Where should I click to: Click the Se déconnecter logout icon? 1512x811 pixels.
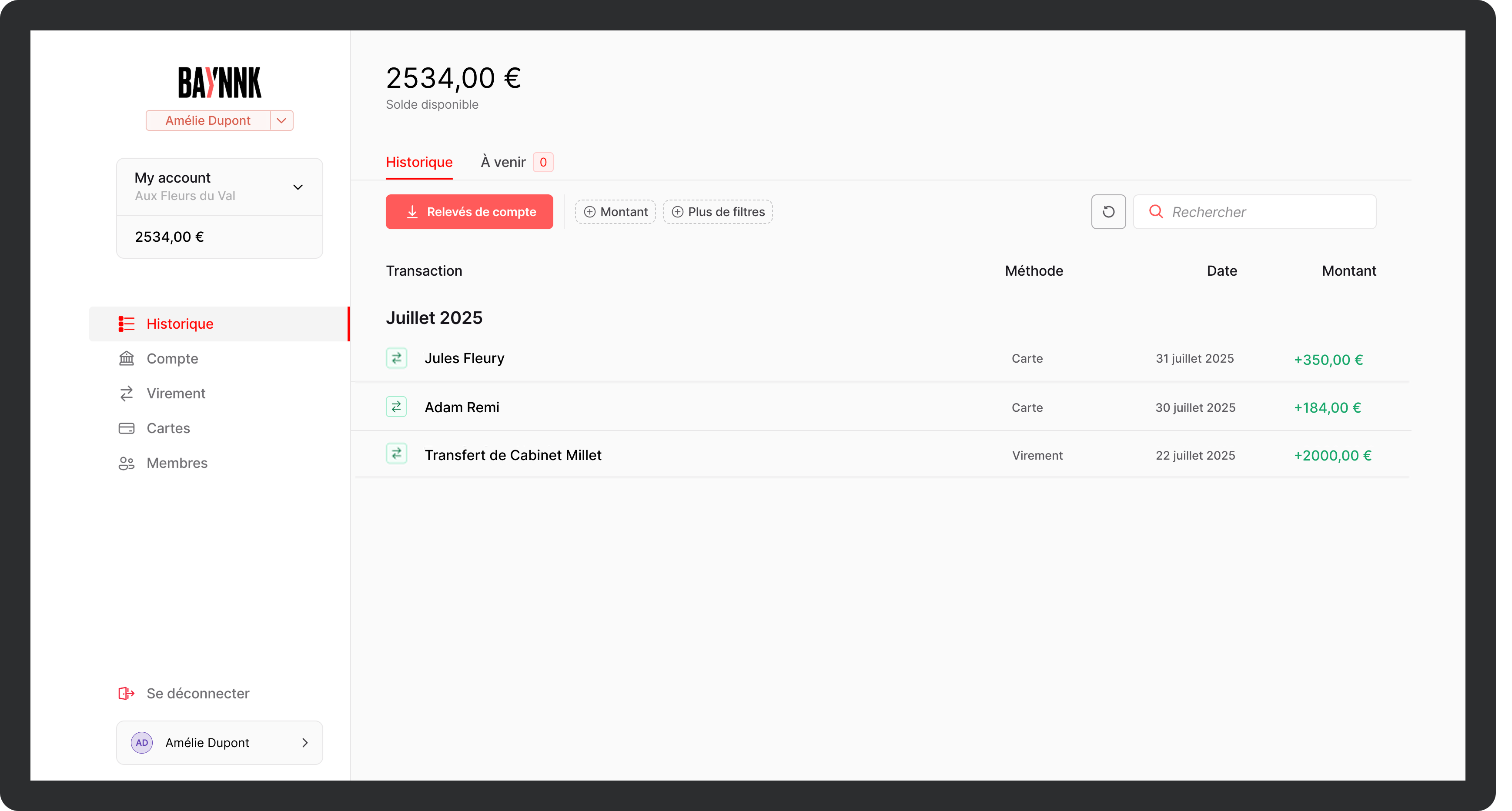coord(126,694)
